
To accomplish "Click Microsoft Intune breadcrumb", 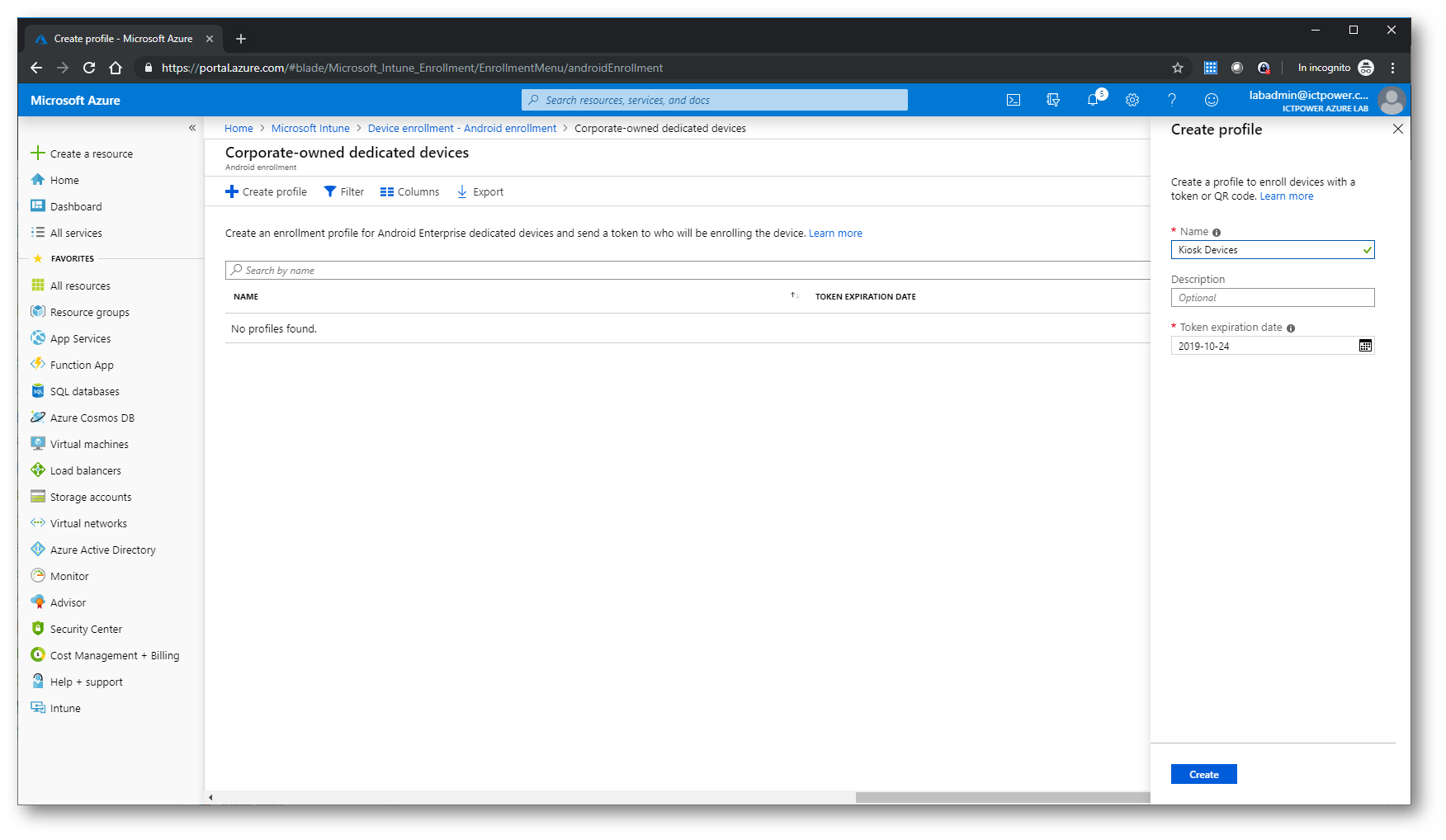I will pos(310,128).
